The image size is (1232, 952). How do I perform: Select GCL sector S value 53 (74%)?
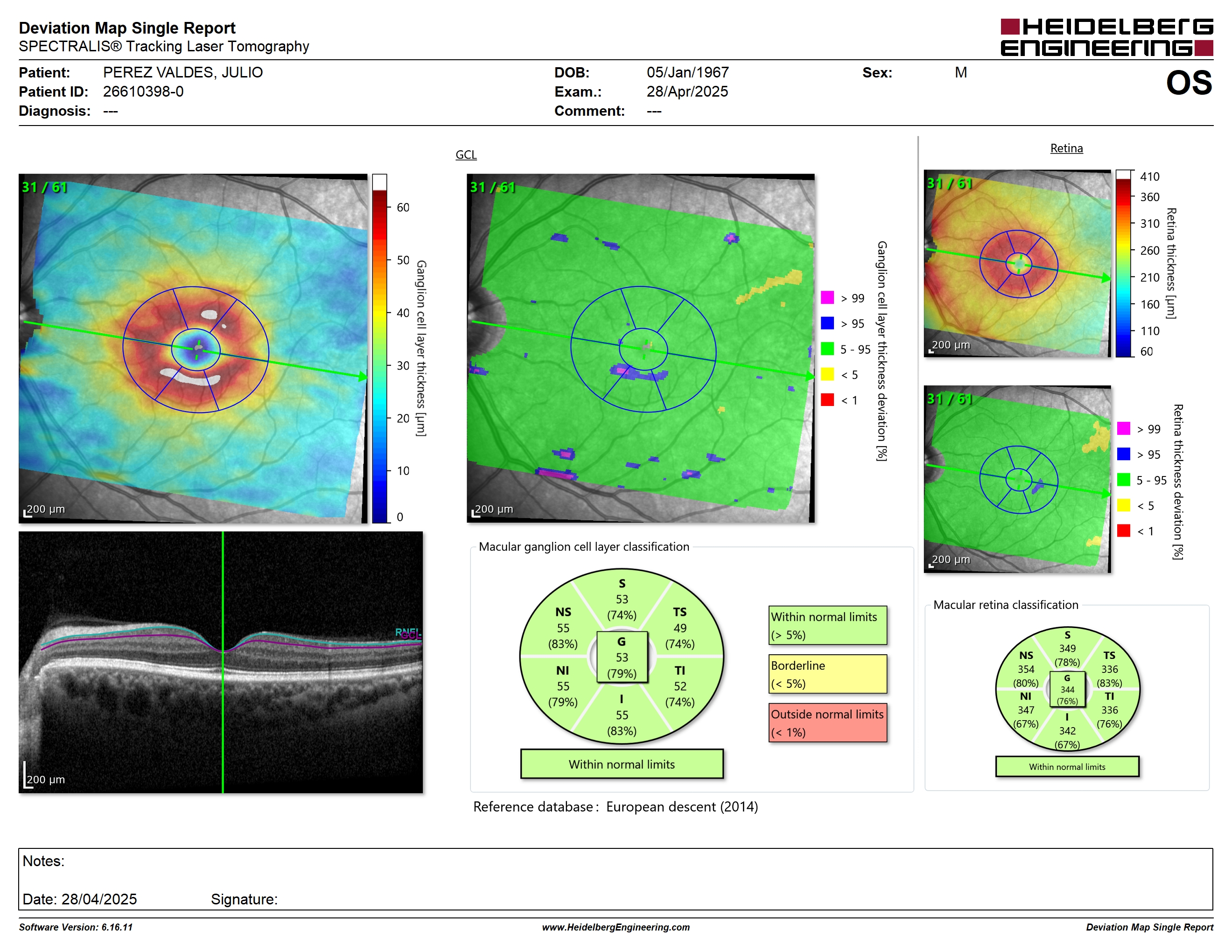tap(622, 607)
